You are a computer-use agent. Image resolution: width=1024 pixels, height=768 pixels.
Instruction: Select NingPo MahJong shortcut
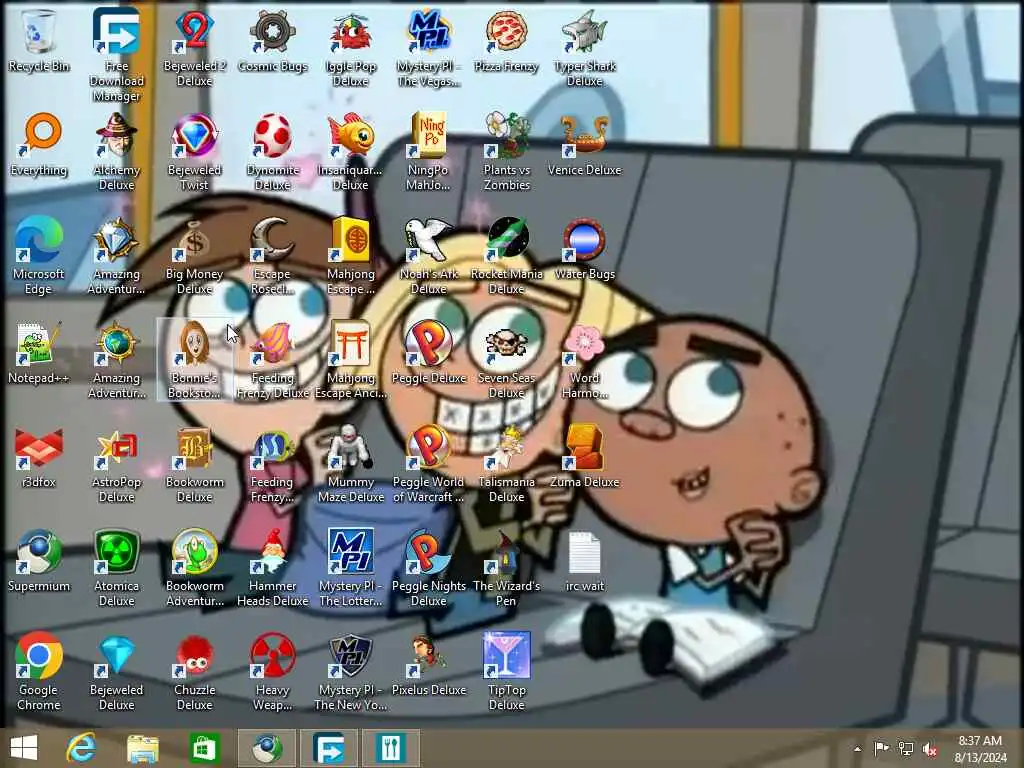click(x=428, y=152)
